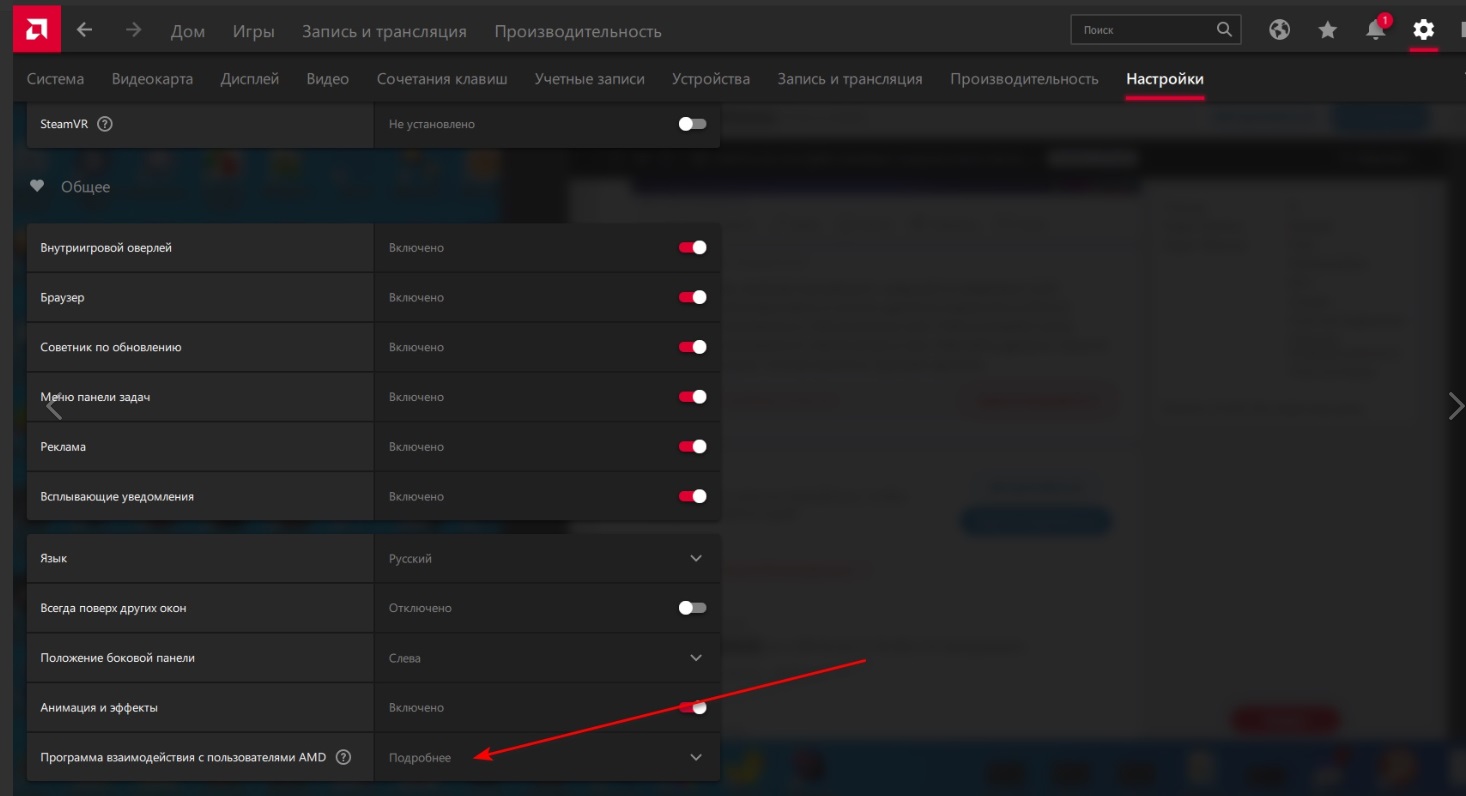
Task: Click the AMD logo icon
Action: (36, 30)
